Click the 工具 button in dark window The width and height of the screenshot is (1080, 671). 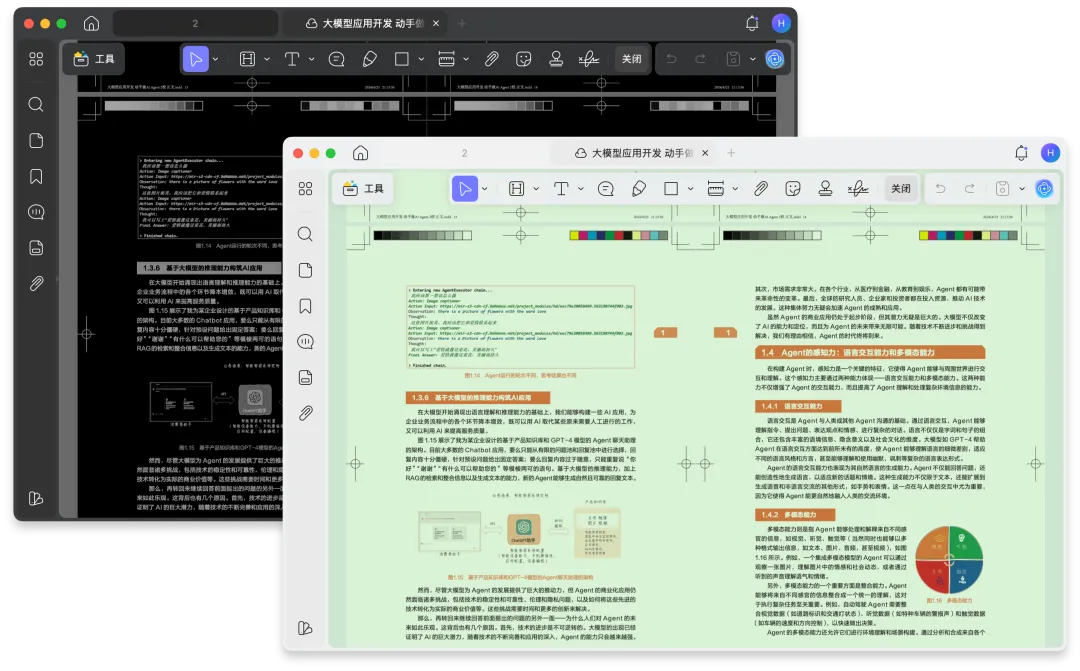tap(94, 59)
